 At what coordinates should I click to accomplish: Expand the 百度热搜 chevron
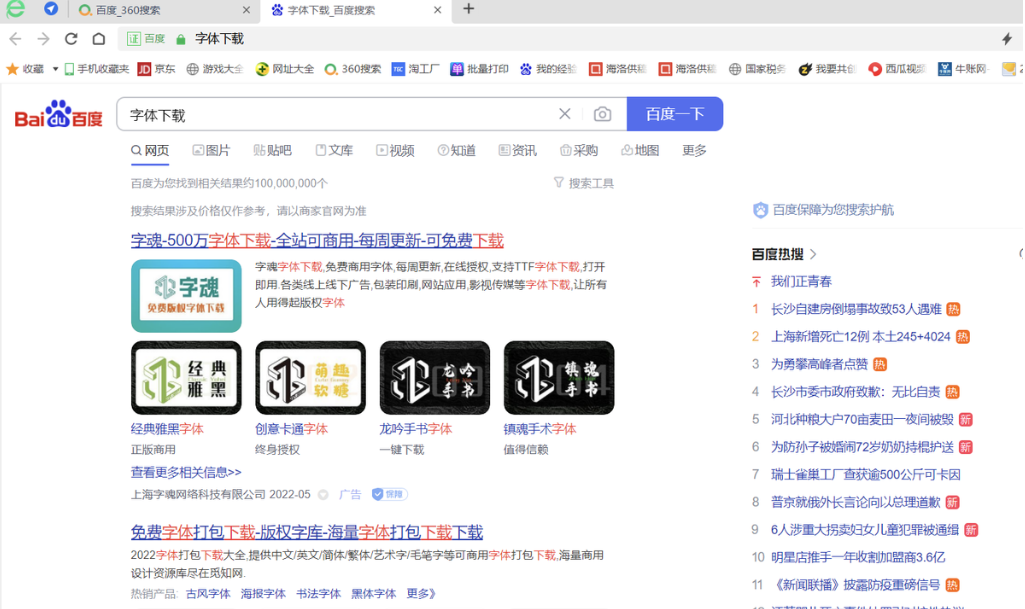point(814,254)
